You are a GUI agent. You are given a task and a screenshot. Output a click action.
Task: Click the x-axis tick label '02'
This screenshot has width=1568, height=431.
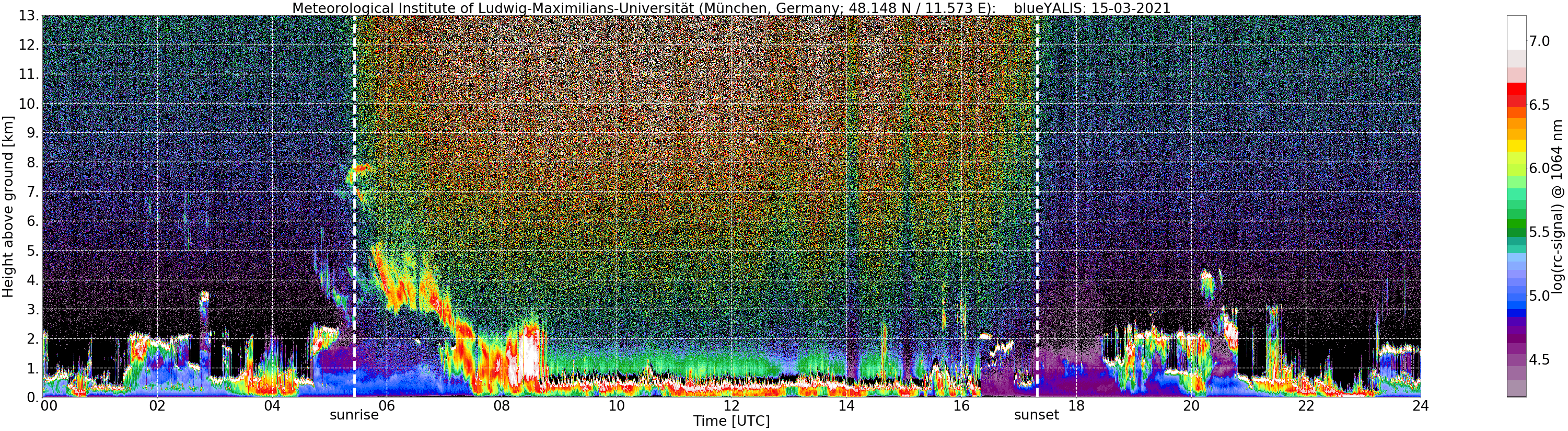point(157,406)
